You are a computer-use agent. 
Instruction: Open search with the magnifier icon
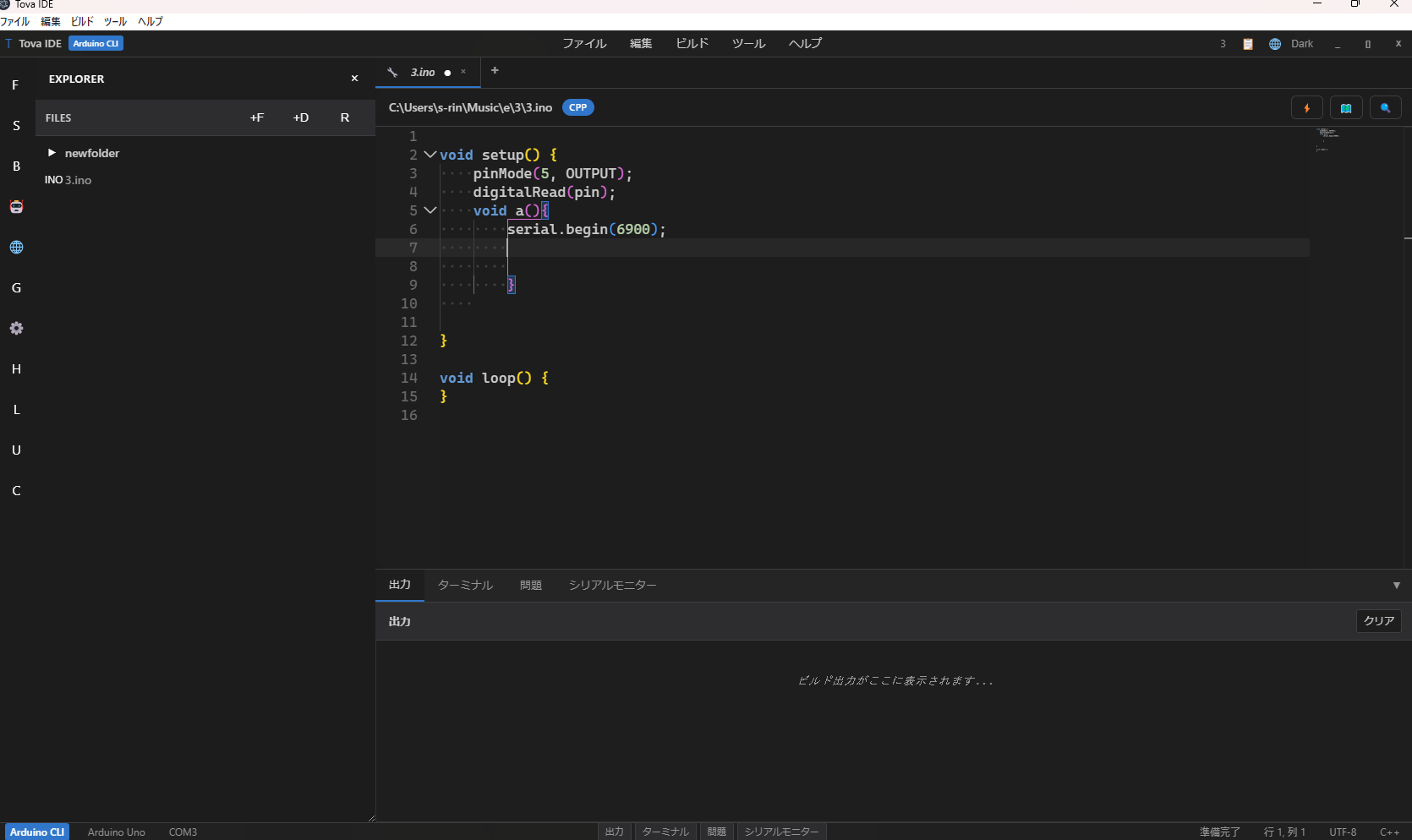pos(1385,108)
